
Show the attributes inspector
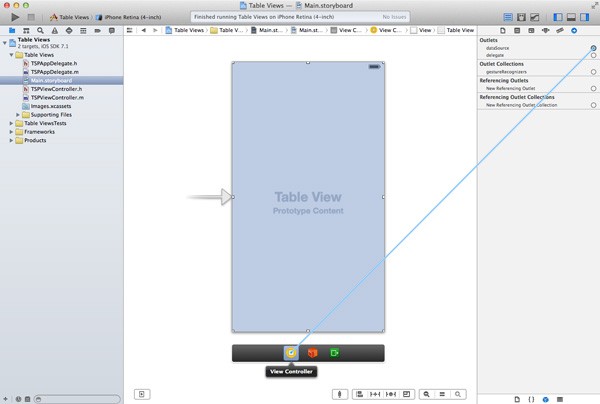pos(545,30)
